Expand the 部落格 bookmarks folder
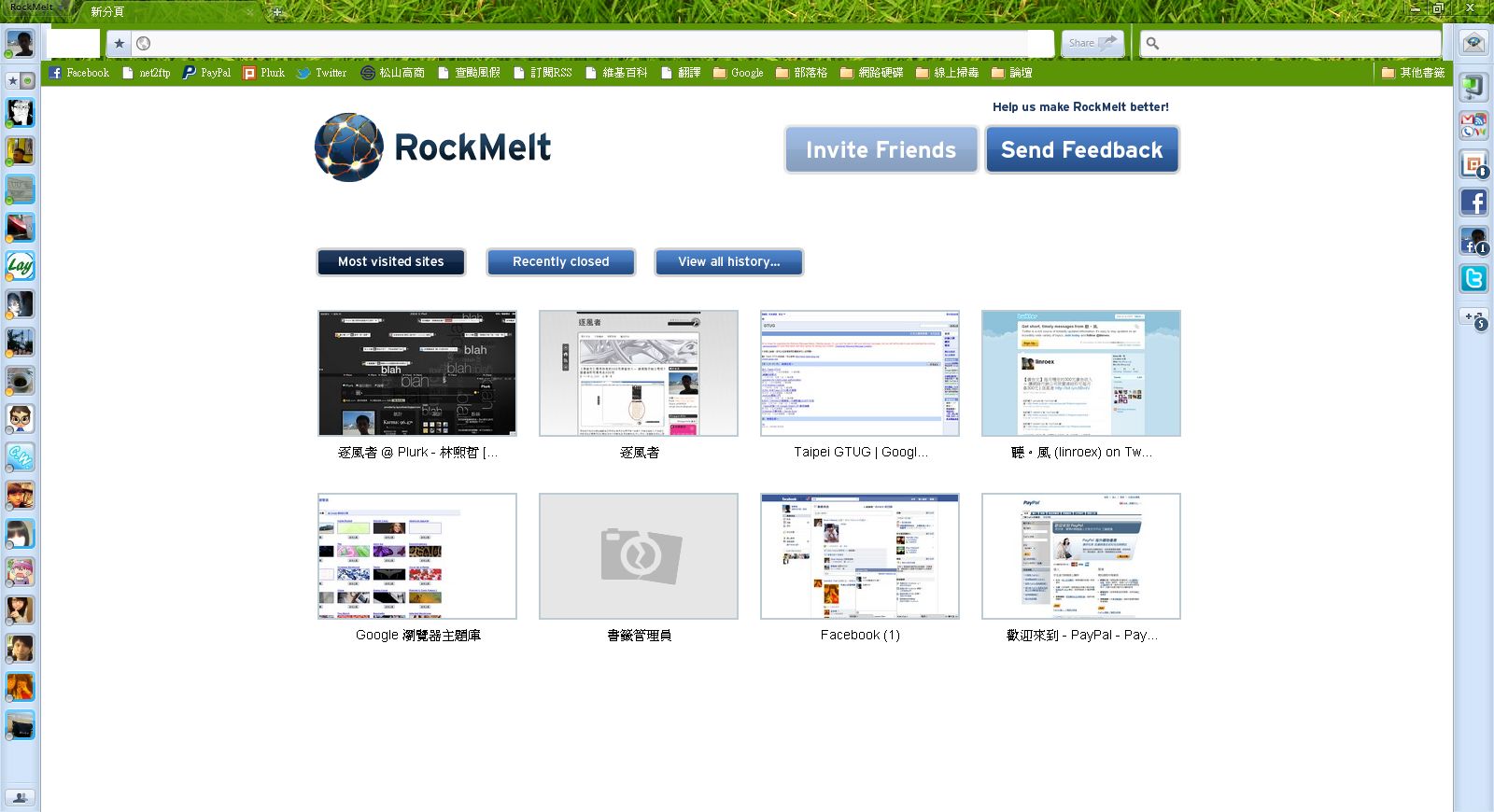The width and height of the screenshot is (1494, 812). point(802,73)
